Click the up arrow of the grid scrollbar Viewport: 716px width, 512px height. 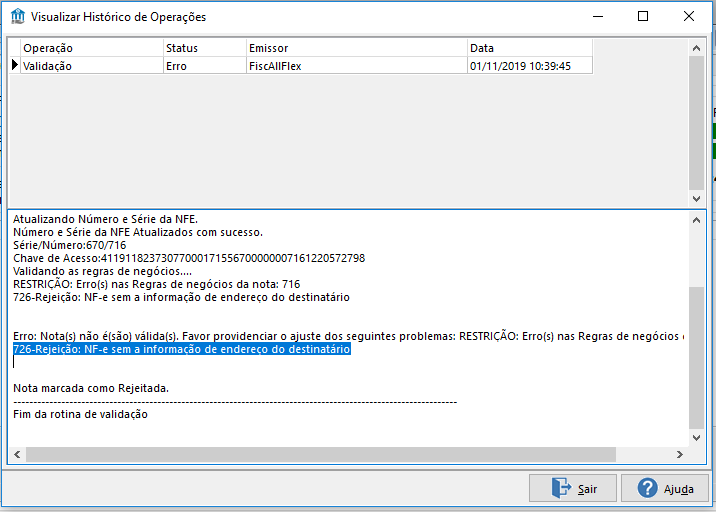pos(696,48)
